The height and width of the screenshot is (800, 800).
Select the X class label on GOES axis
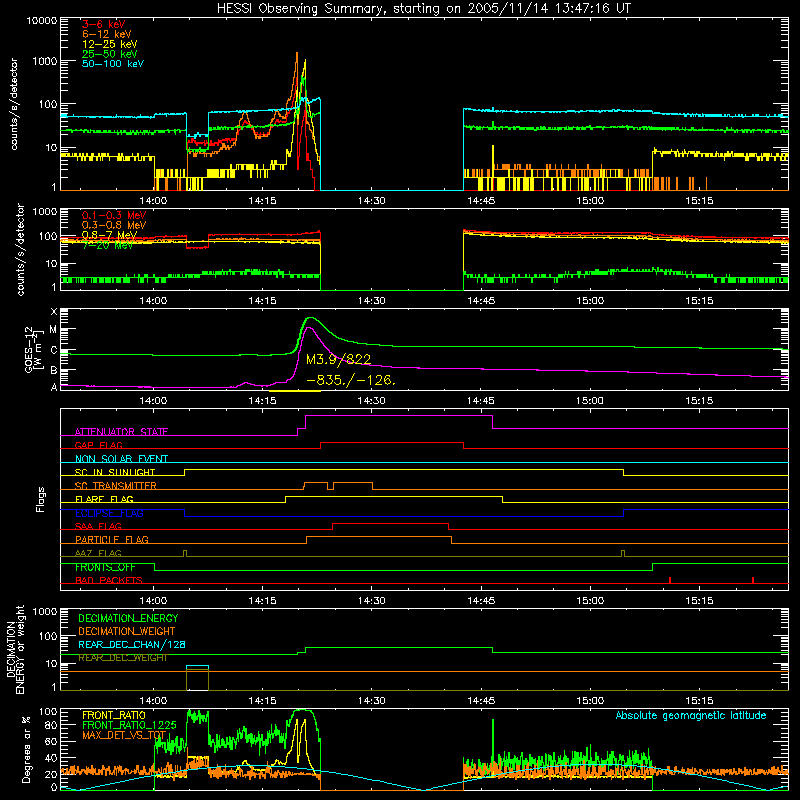pyautogui.click(x=54, y=312)
